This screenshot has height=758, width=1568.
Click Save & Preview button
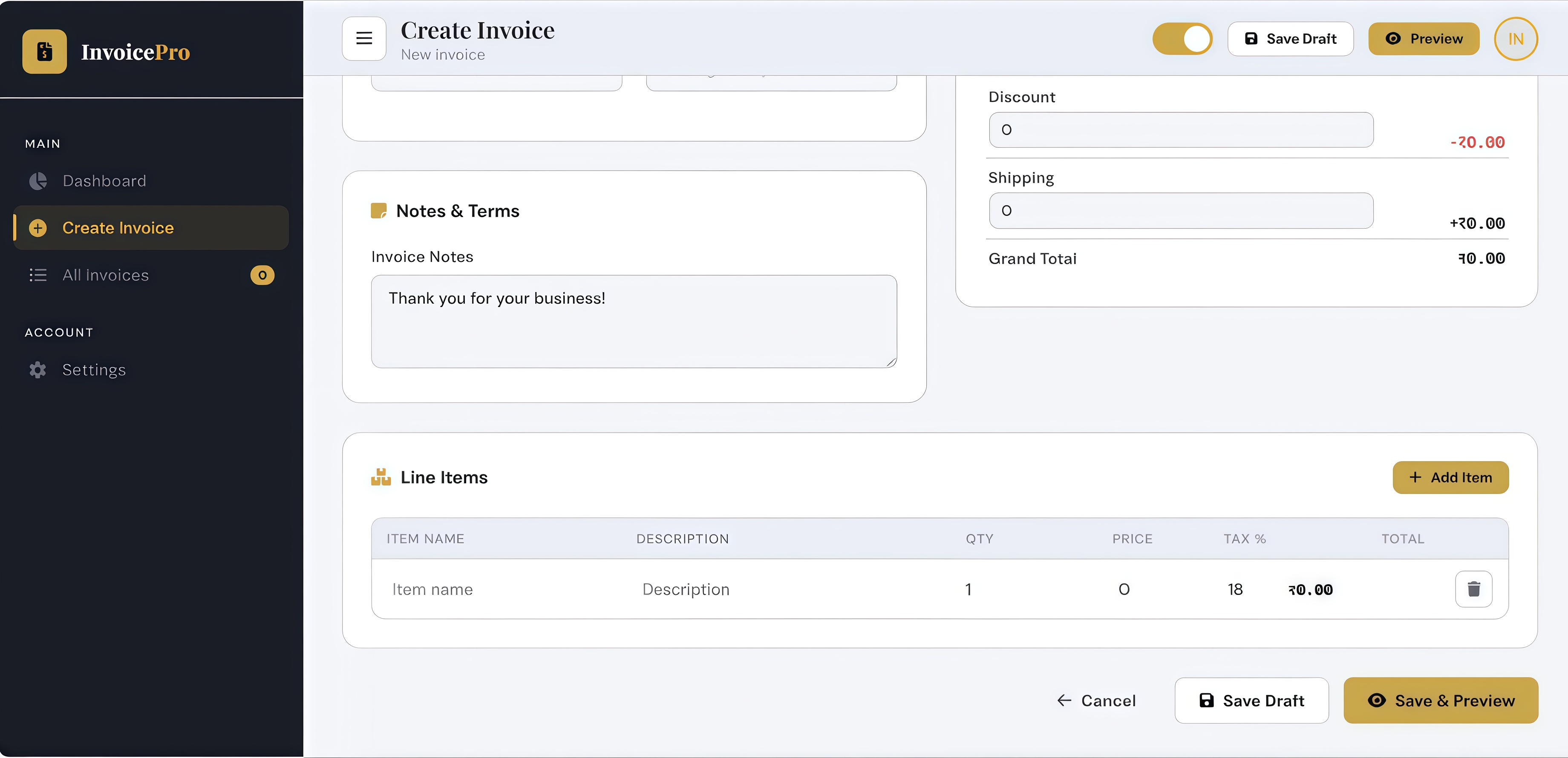point(1441,701)
